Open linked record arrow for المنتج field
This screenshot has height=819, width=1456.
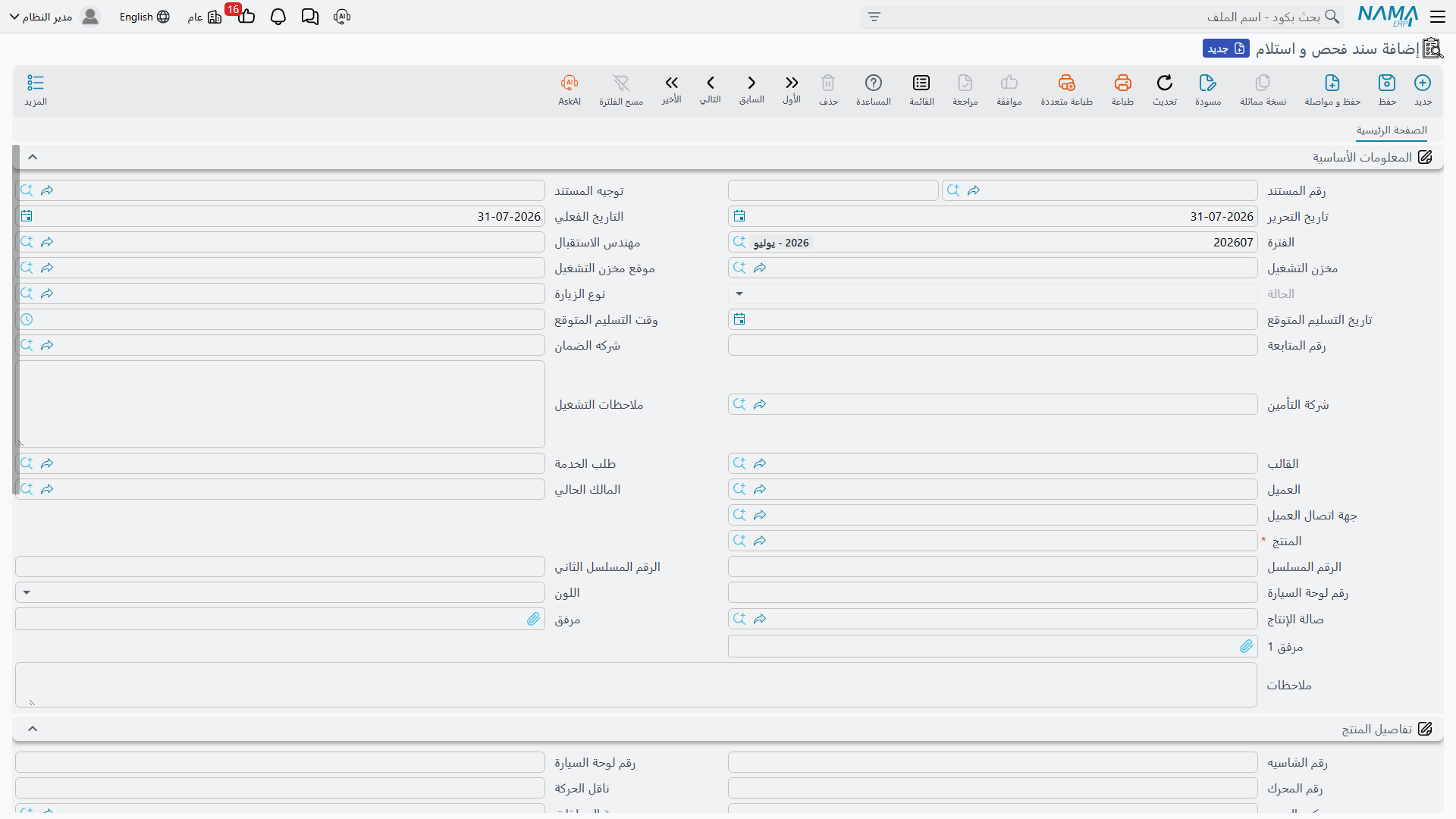tap(760, 541)
